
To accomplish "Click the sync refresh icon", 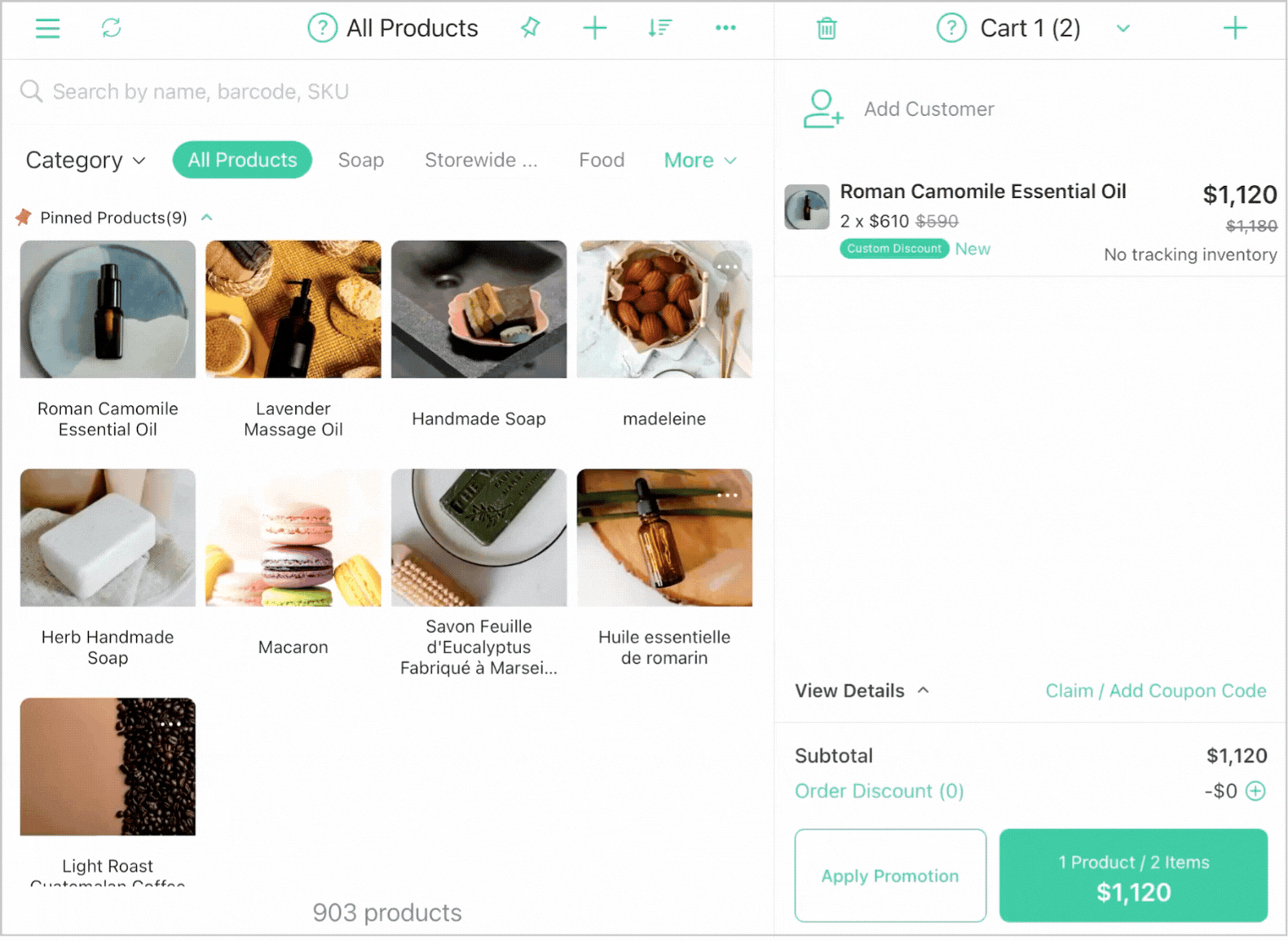I will coord(111,28).
